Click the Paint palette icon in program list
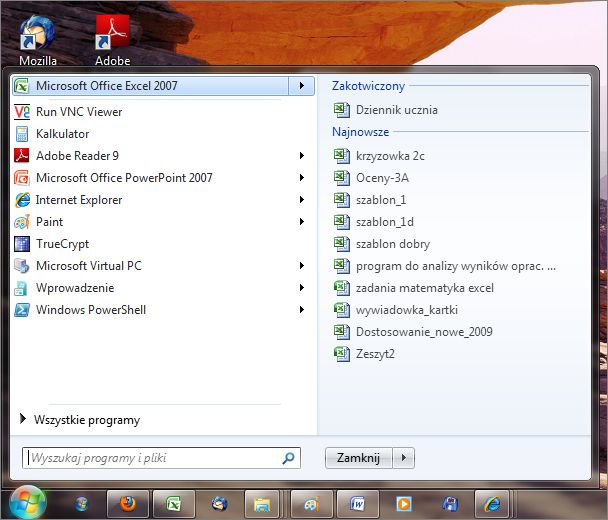Image resolution: width=608 pixels, height=520 pixels. point(22,222)
